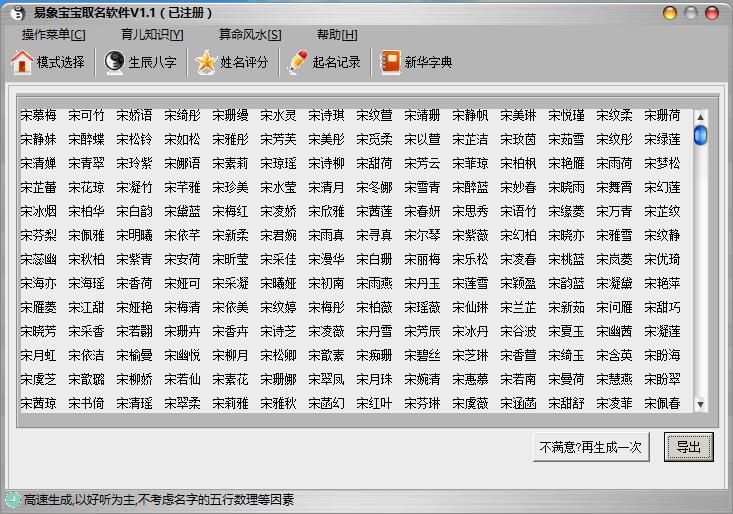The height and width of the screenshot is (514, 733).
Task: Click the scrollbar down arrow
Action: pos(700,404)
